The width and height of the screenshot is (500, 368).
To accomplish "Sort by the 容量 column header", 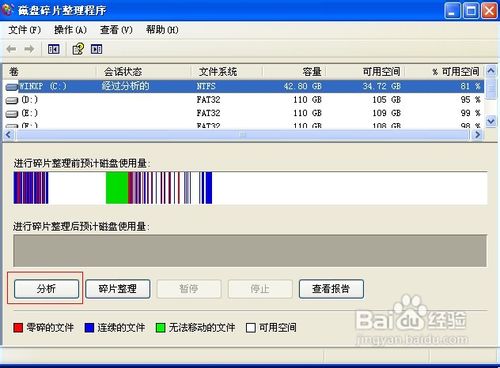I will coord(295,71).
